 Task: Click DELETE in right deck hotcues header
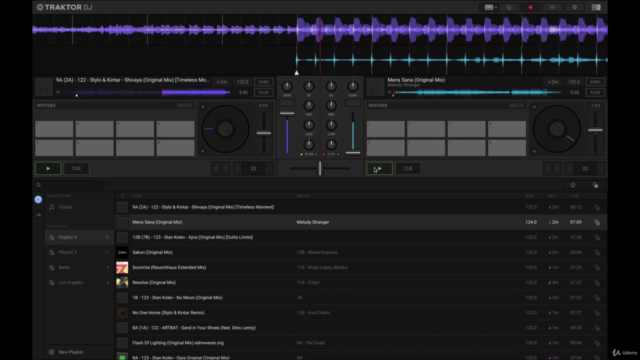coord(516,106)
